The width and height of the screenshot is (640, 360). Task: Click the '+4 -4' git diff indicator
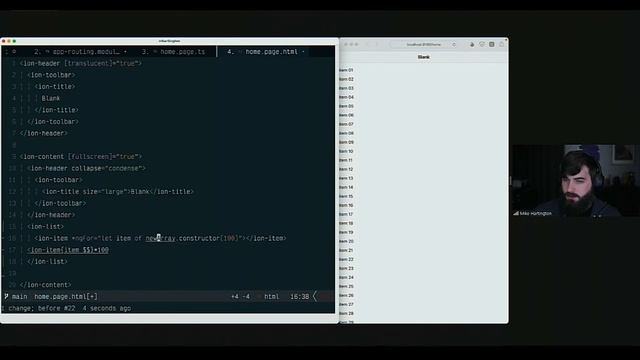[x=240, y=297]
